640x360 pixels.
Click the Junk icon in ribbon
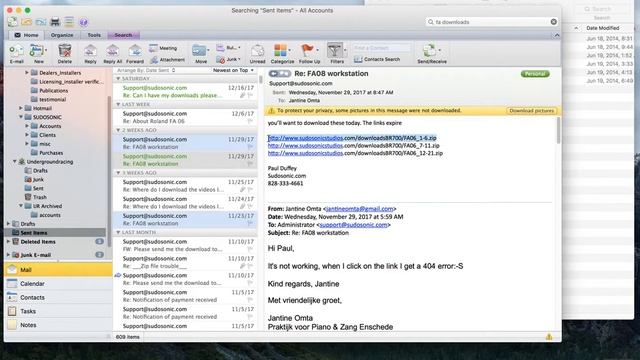pyautogui.click(x=221, y=60)
